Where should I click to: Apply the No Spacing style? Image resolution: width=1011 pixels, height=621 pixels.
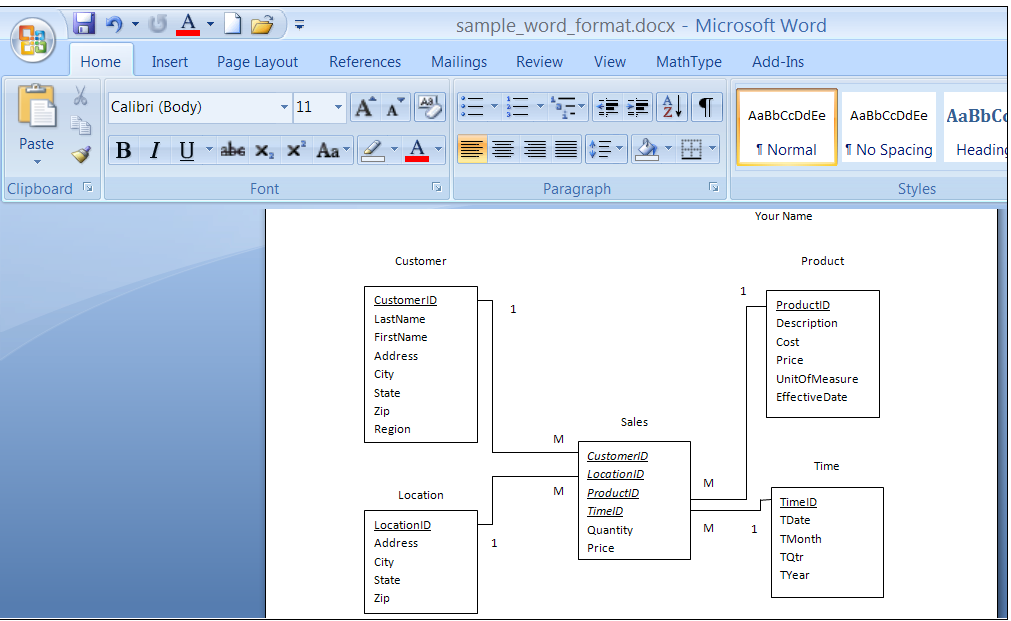pyautogui.click(x=888, y=128)
